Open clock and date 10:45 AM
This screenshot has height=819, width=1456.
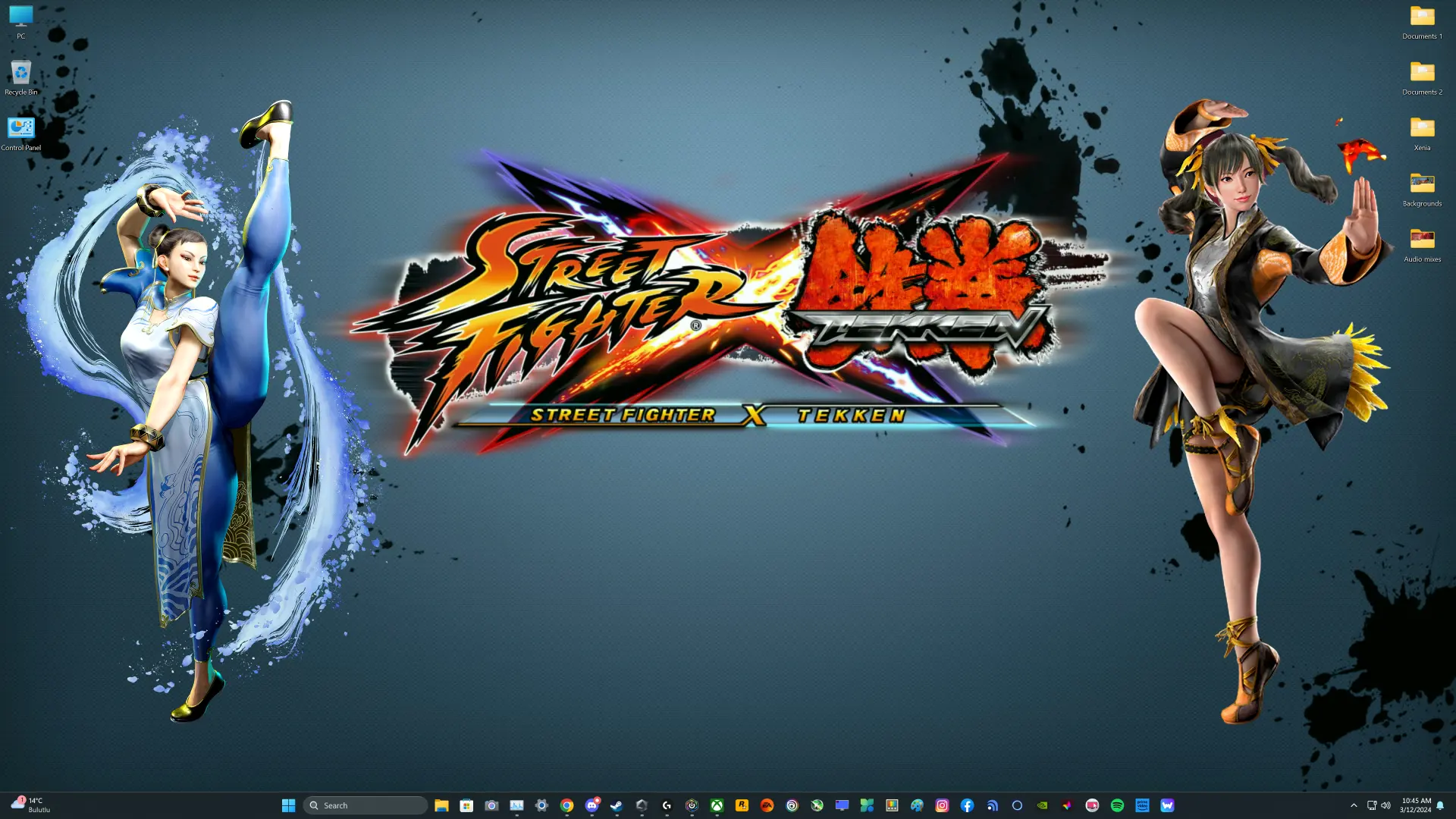(x=1416, y=805)
